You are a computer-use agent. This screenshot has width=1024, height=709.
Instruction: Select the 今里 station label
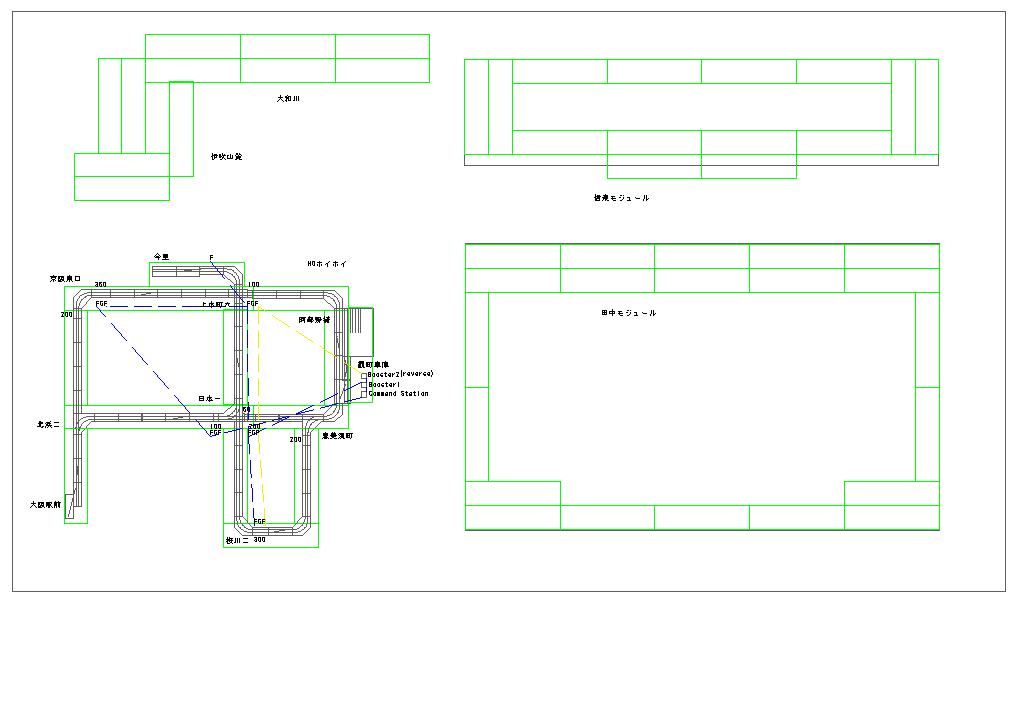click(161, 257)
